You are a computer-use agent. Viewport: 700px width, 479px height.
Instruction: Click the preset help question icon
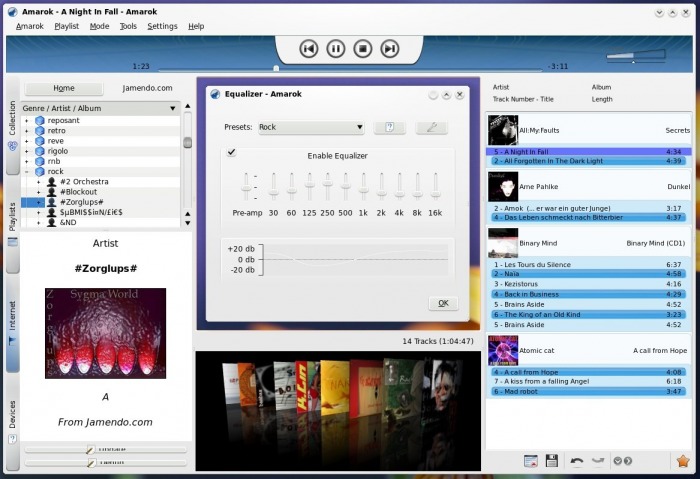click(x=389, y=127)
